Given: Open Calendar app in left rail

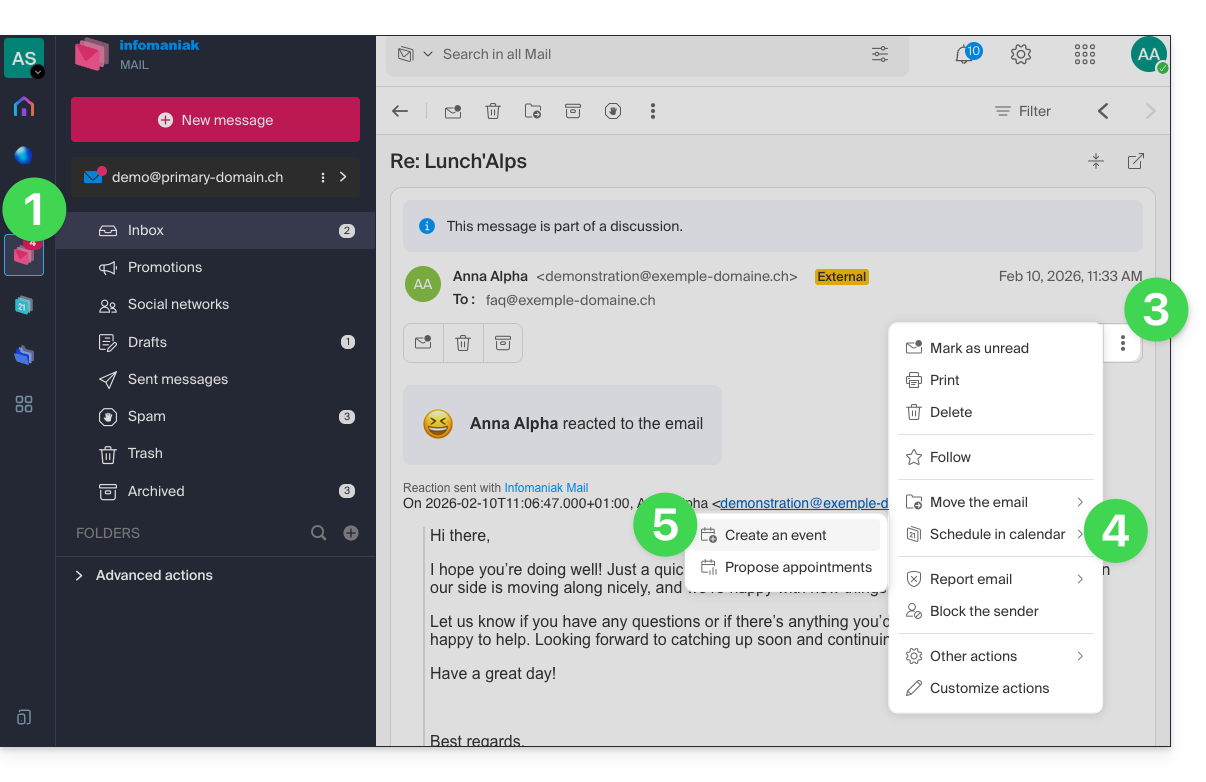Looking at the screenshot, I should (24, 305).
